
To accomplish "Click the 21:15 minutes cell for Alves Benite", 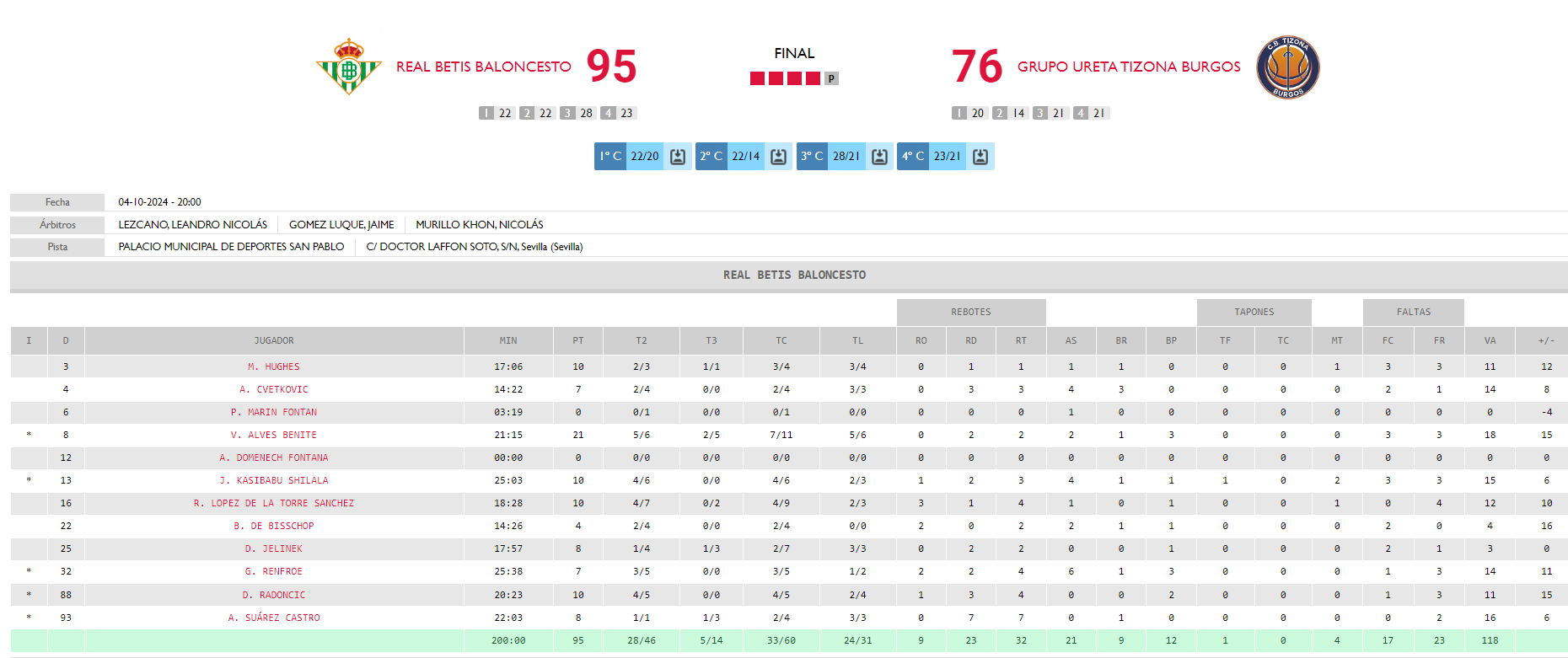I will 508,436.
